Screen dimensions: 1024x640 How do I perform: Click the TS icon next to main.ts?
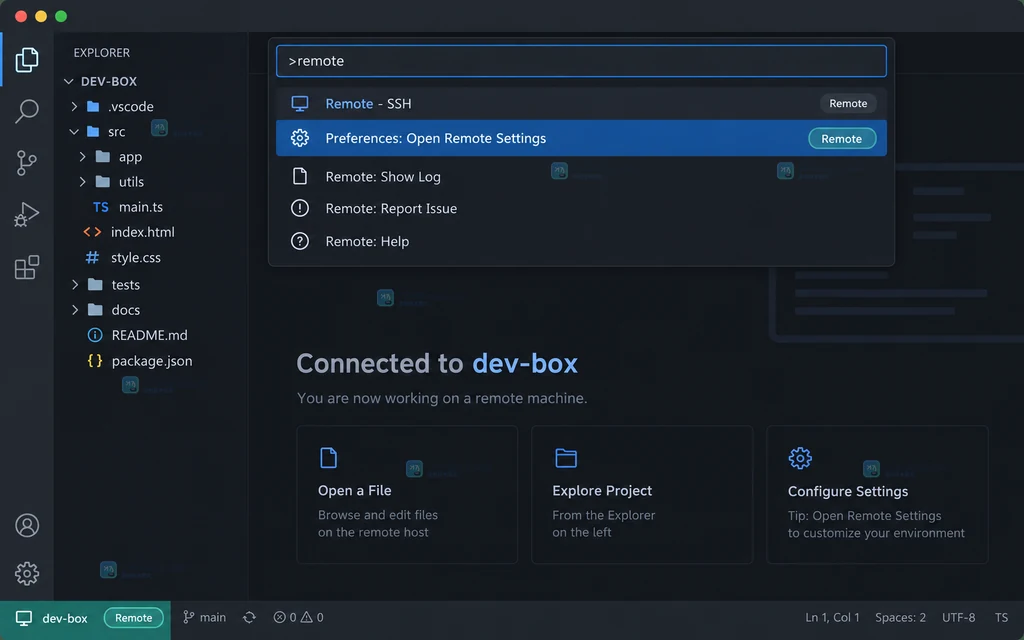[101, 207]
